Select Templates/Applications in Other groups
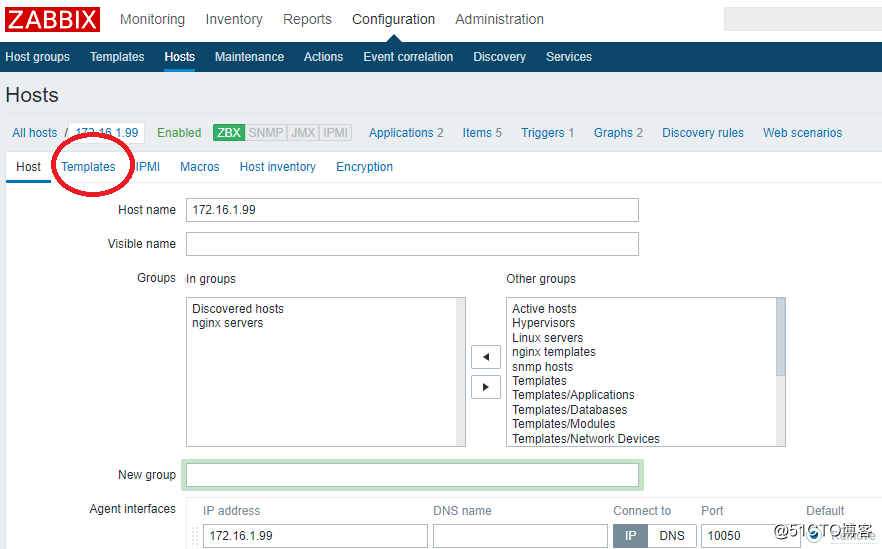Screen dimensions: 882x549 573,395
